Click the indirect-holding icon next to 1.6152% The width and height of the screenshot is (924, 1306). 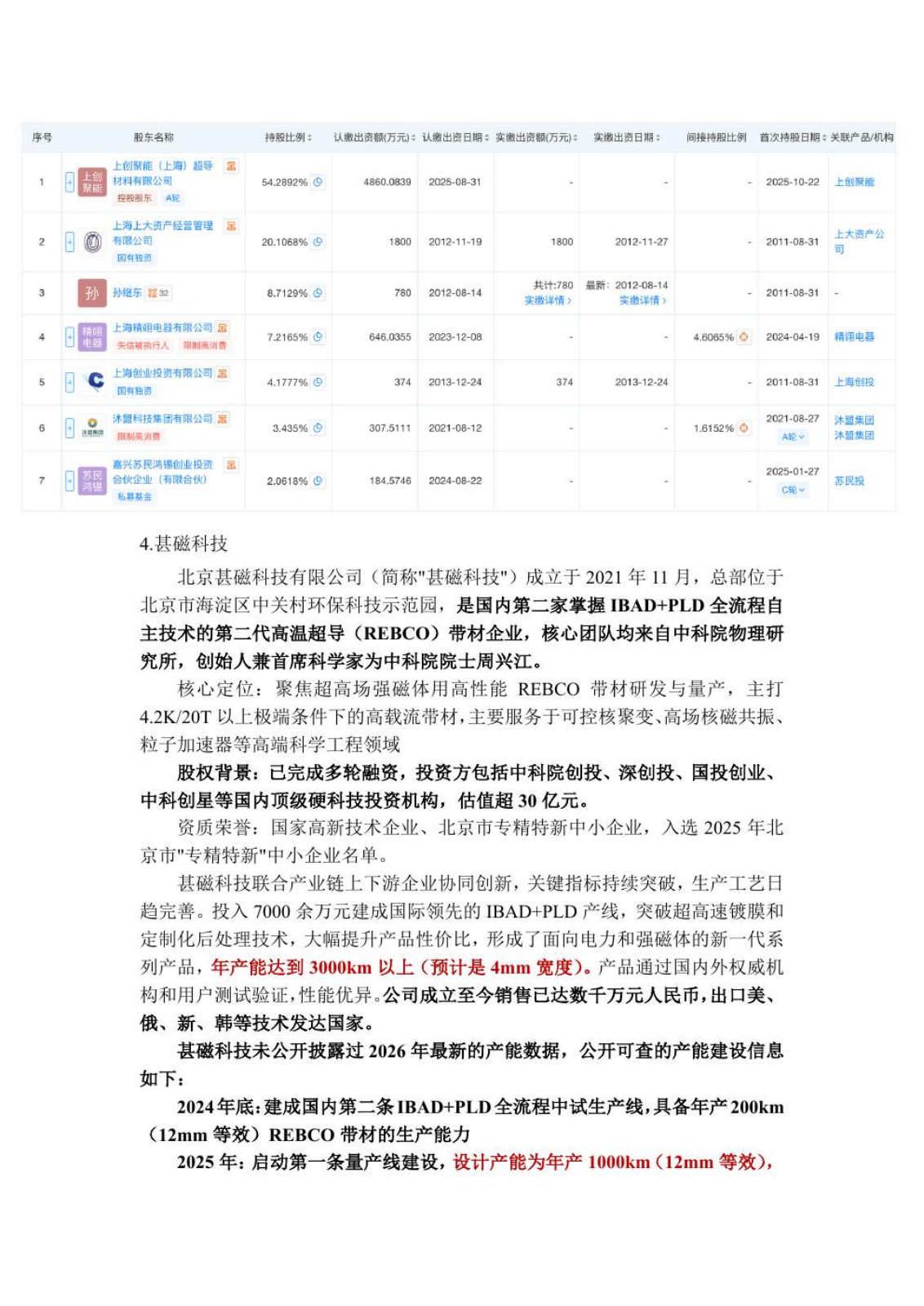[744, 428]
